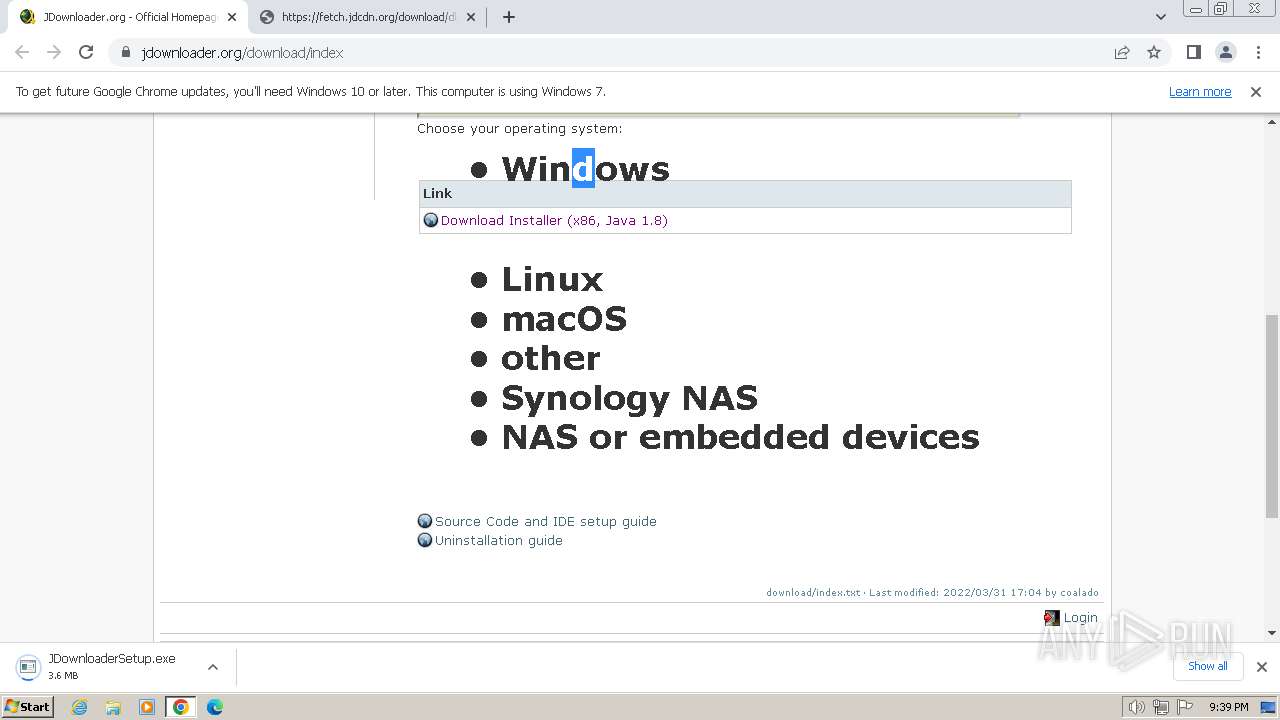1280x720 pixels.
Task: Go back to the previous page
Action: (22, 53)
